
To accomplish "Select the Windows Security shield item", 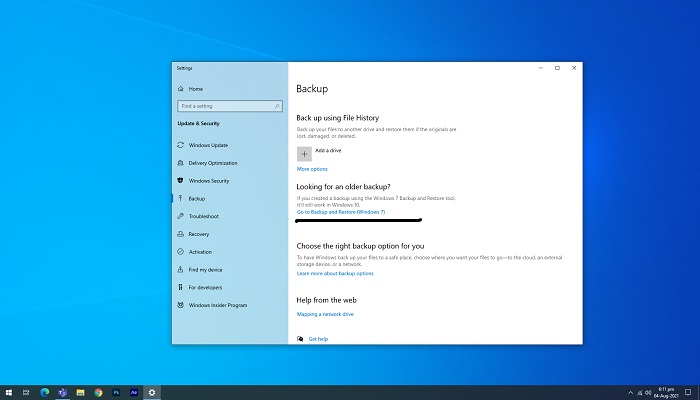I will [x=204, y=181].
